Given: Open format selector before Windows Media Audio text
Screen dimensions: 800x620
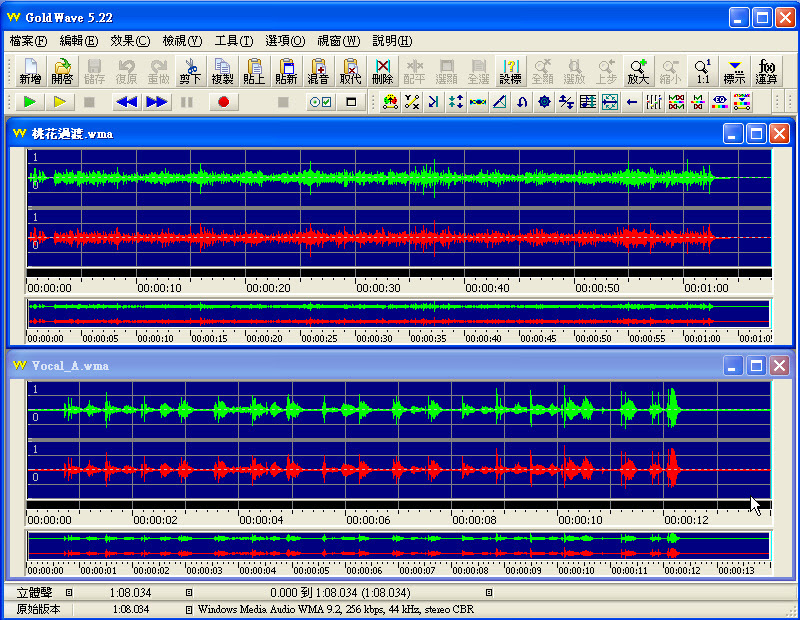Looking at the screenshot, I should coord(189,609).
